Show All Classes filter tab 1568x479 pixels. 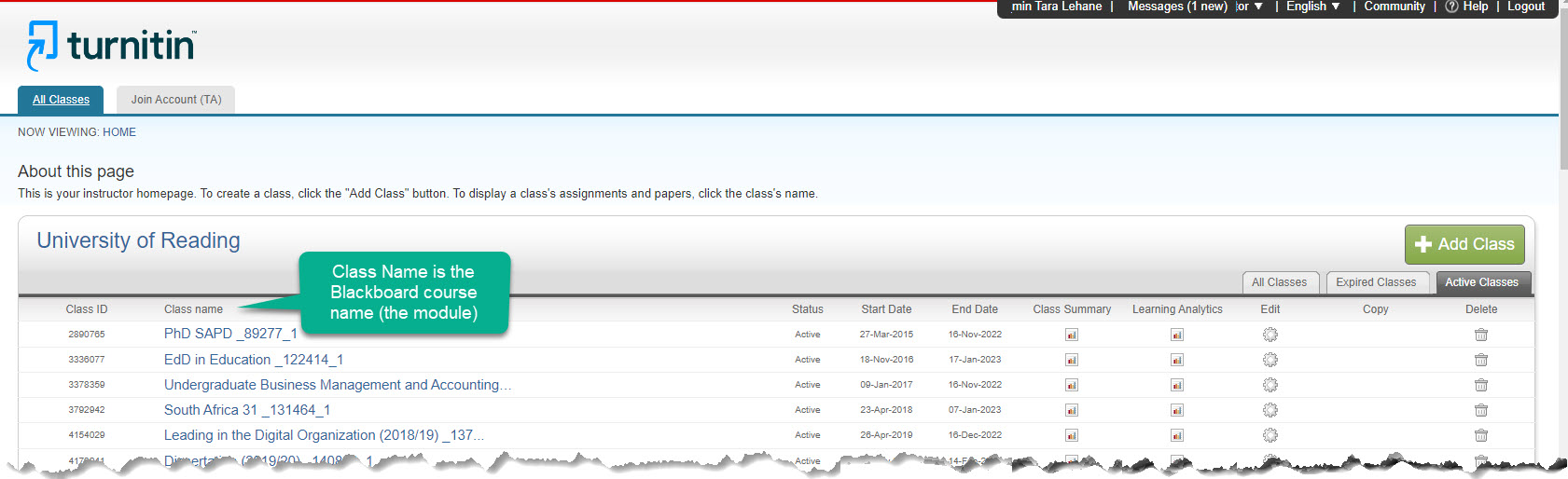click(x=1279, y=282)
